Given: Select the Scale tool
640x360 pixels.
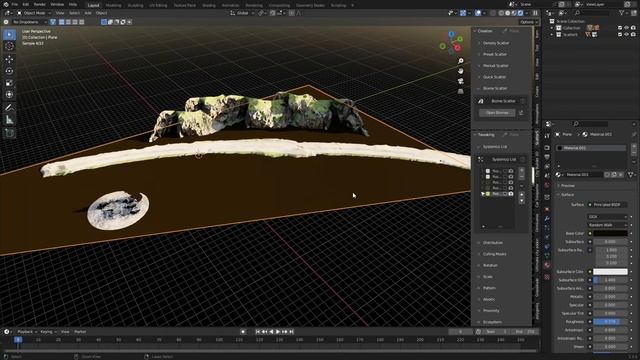Looking at the screenshot, I should 9,83.
